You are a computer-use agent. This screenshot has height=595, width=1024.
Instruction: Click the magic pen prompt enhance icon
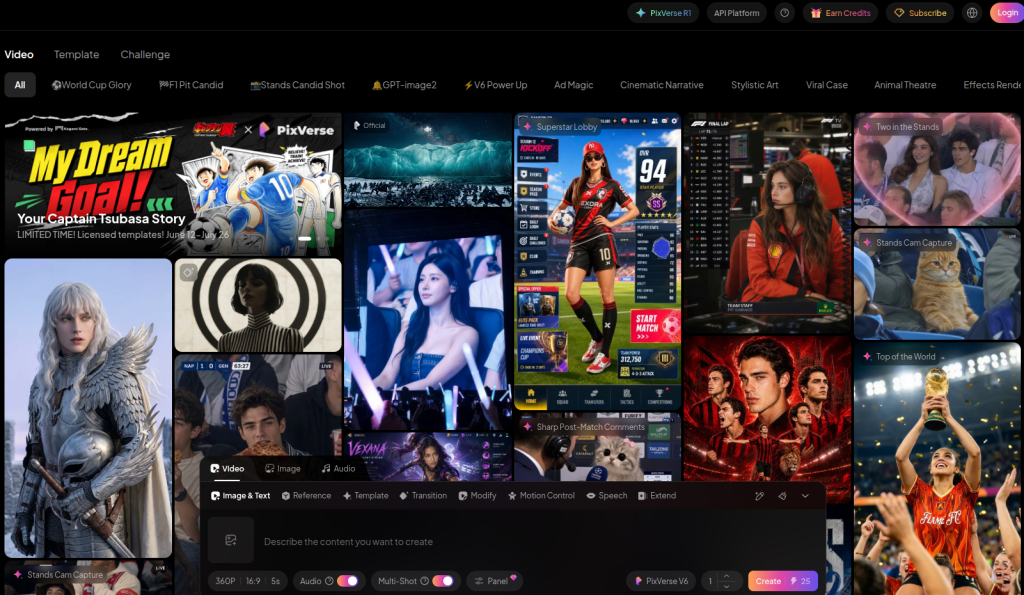760,496
